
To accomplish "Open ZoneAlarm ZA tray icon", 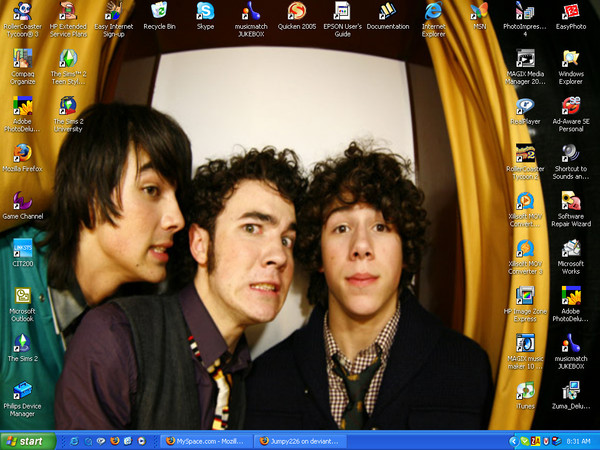I will tap(535, 442).
